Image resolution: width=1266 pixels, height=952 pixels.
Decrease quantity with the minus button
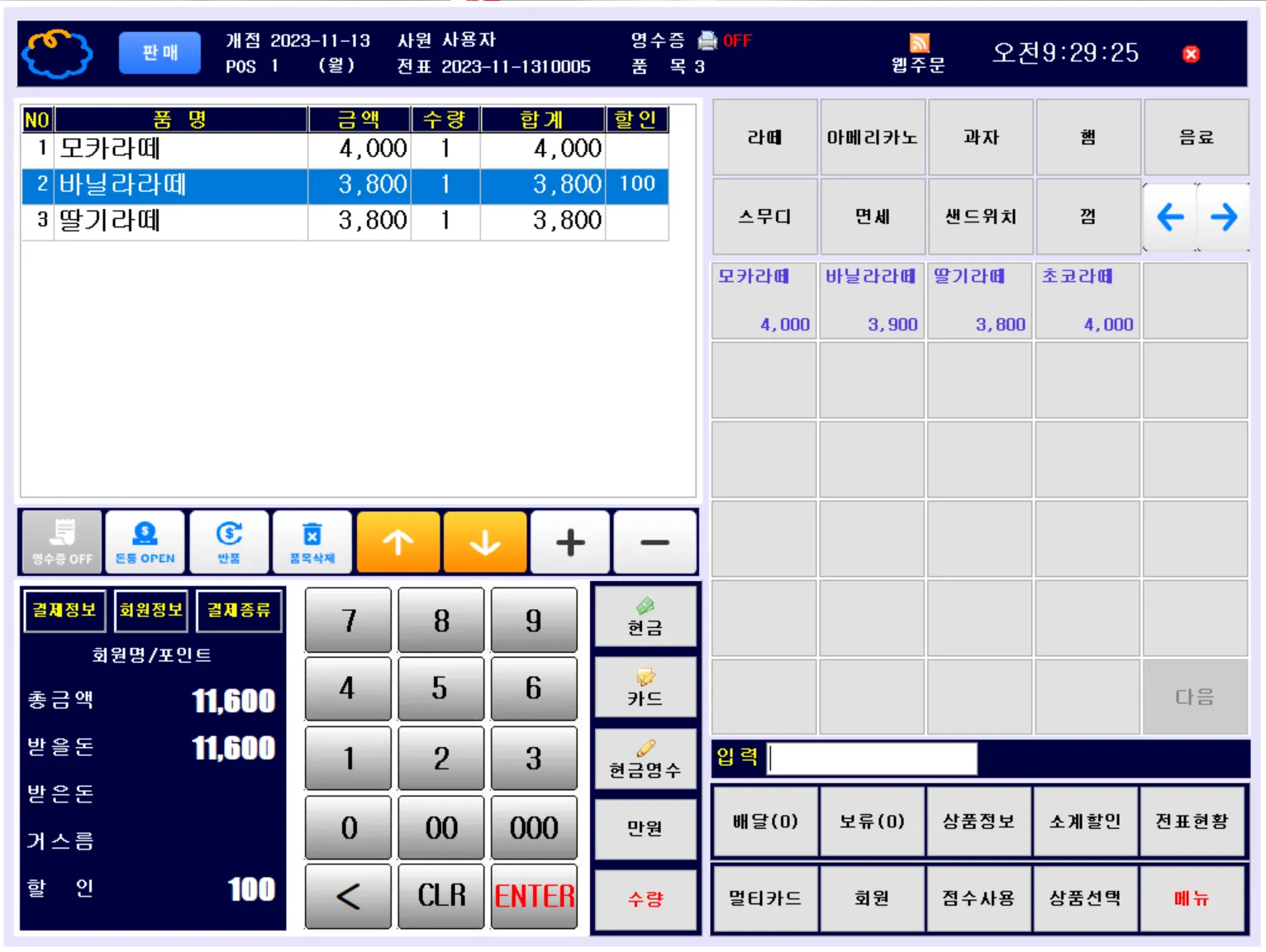pos(654,541)
